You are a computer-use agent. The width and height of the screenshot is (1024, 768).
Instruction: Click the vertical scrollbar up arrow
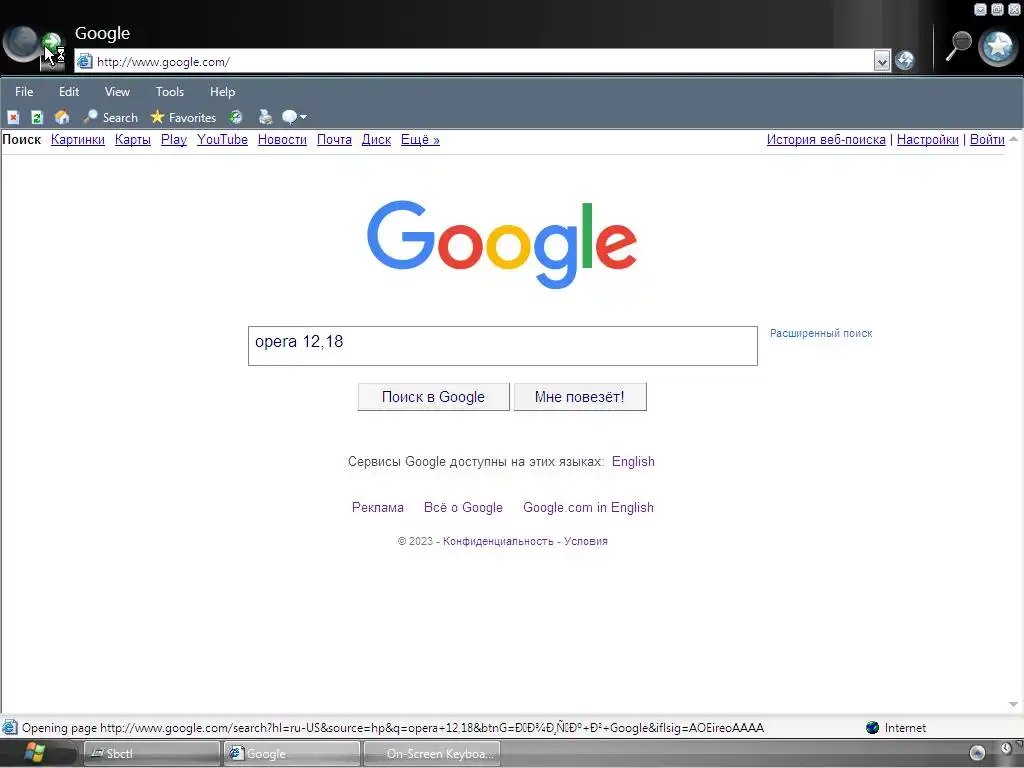tap(1014, 138)
